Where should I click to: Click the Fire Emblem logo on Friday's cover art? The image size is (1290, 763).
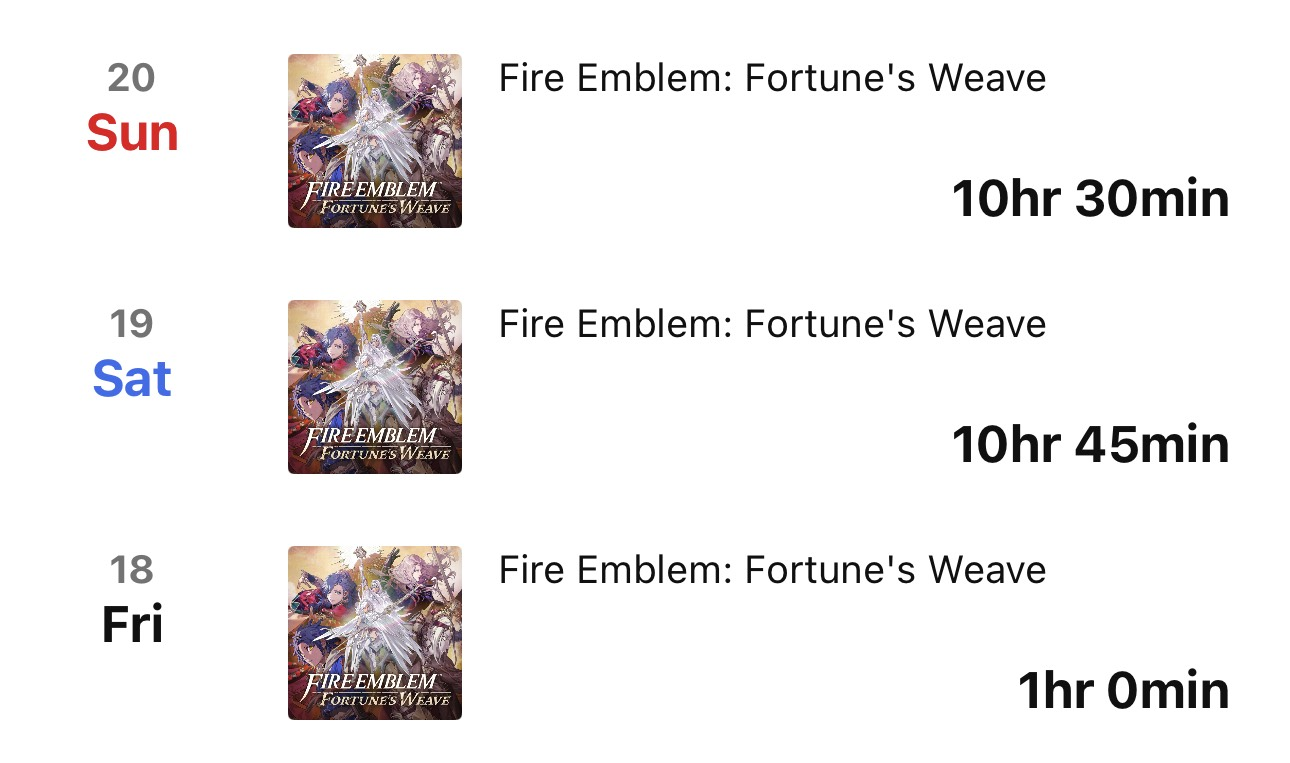click(x=375, y=689)
